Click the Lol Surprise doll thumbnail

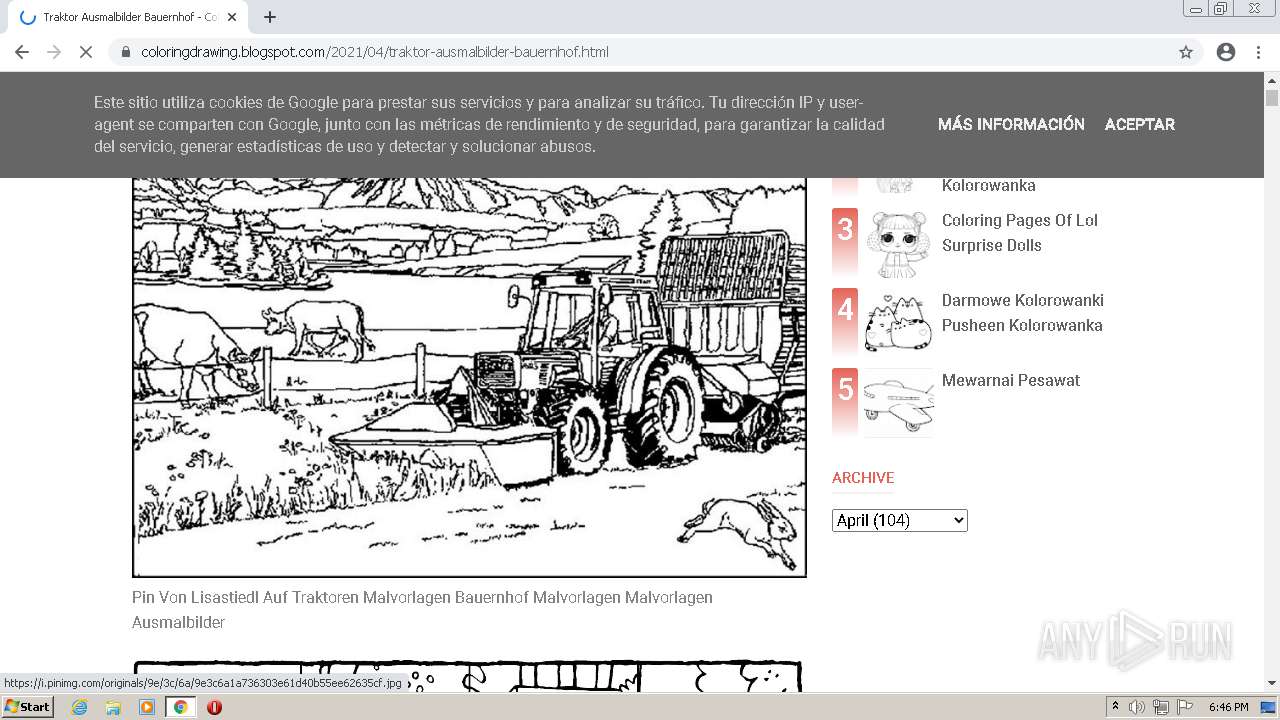tap(898, 244)
